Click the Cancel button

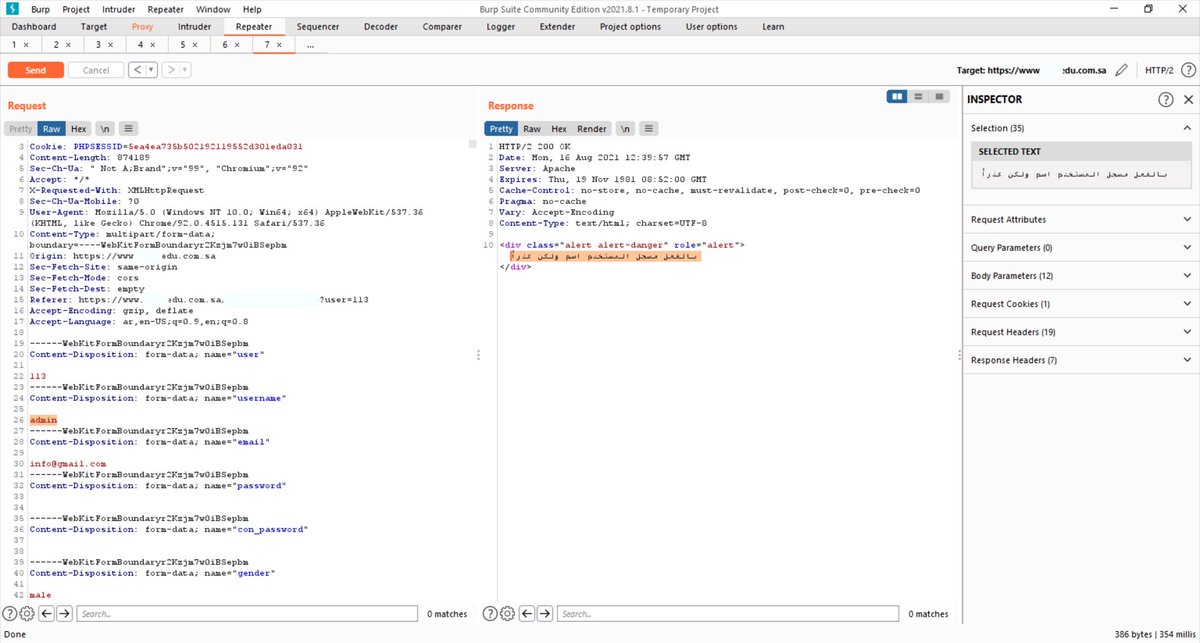pos(96,70)
